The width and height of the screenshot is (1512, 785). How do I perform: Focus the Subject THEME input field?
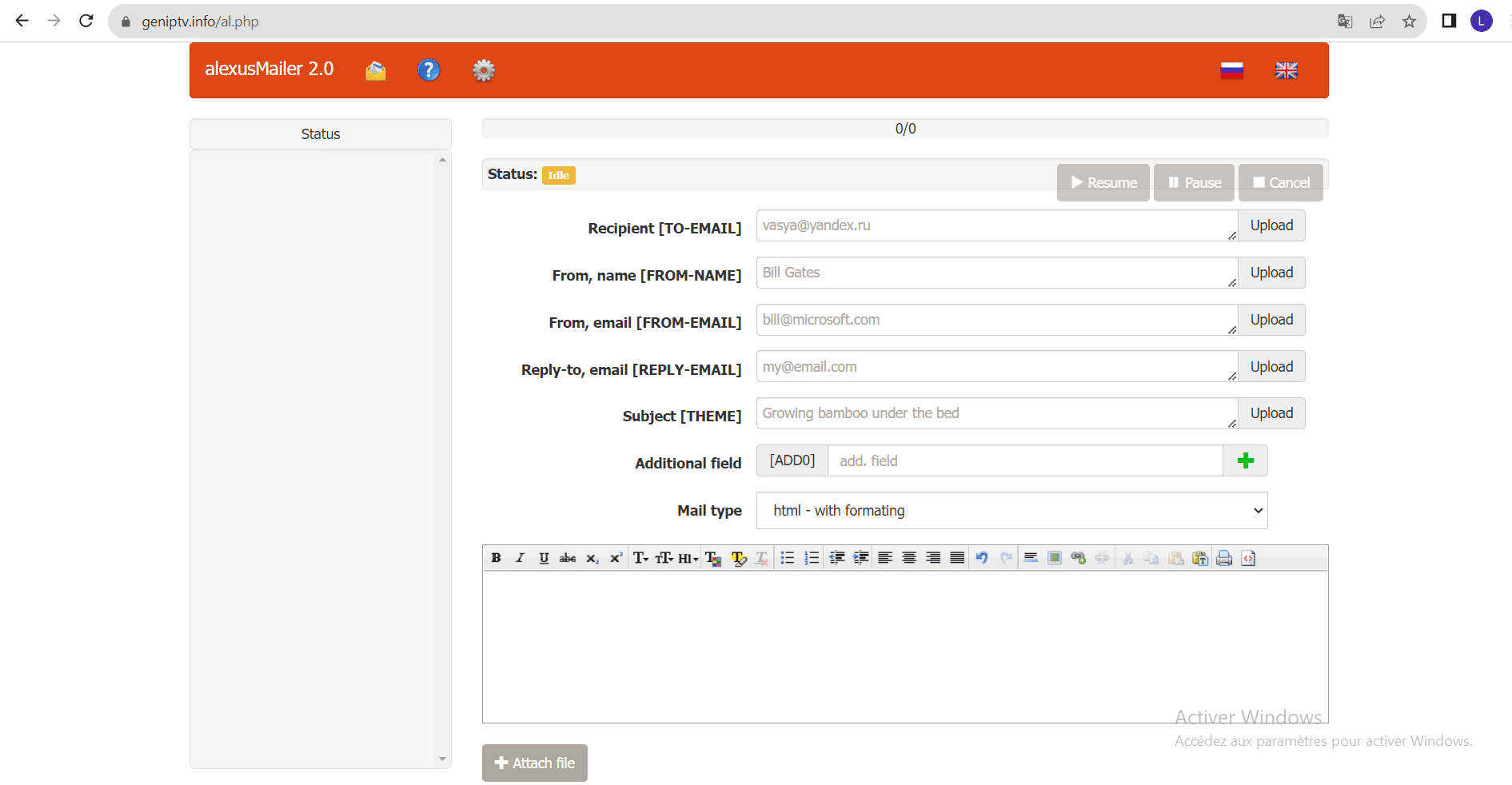click(x=997, y=413)
